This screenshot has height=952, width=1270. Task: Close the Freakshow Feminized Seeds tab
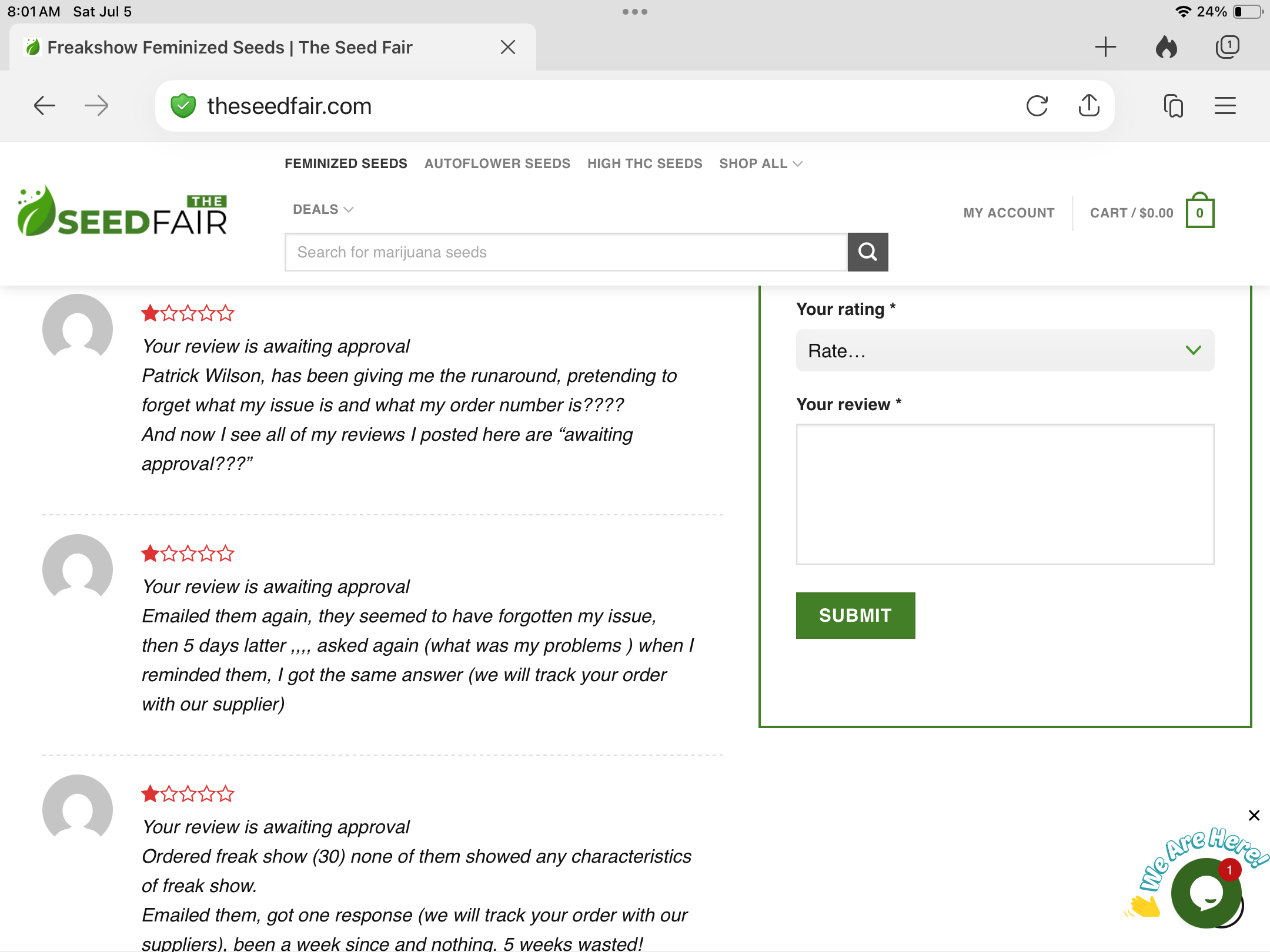click(x=508, y=47)
